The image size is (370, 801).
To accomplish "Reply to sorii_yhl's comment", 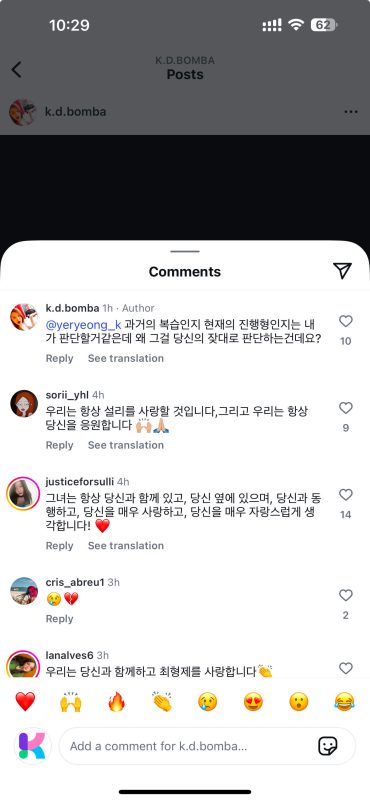I will click(59, 445).
